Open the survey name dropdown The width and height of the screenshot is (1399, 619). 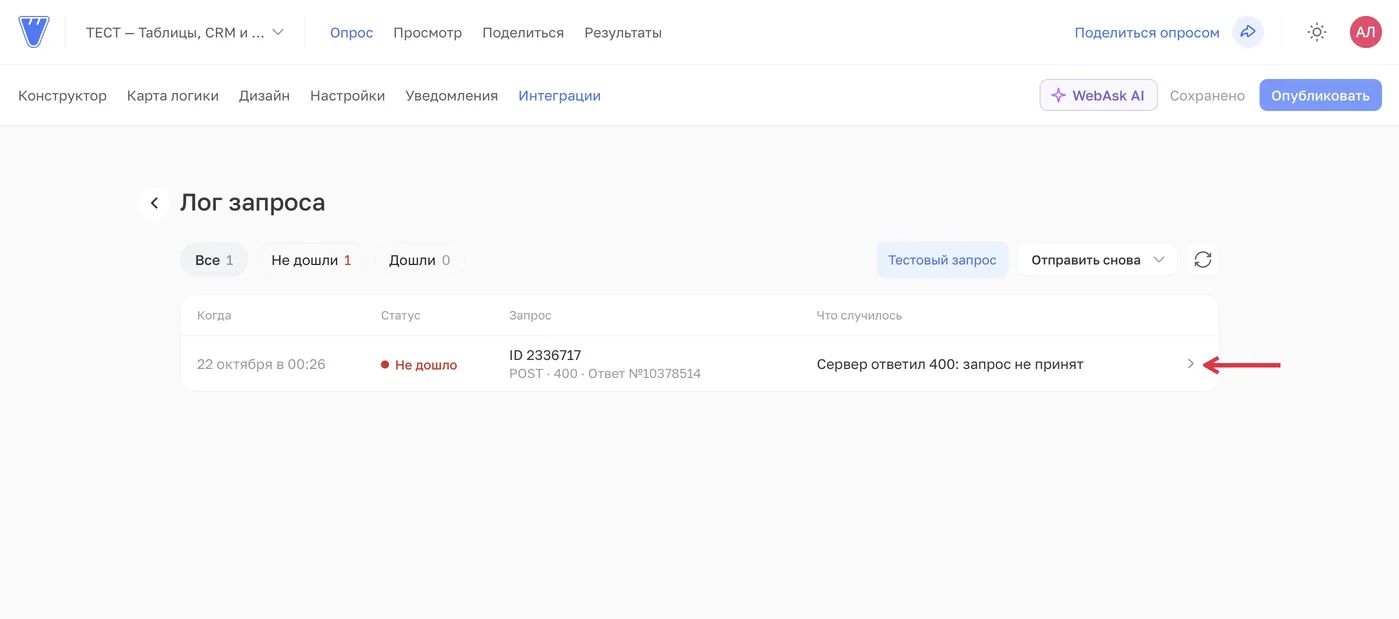(x=185, y=32)
